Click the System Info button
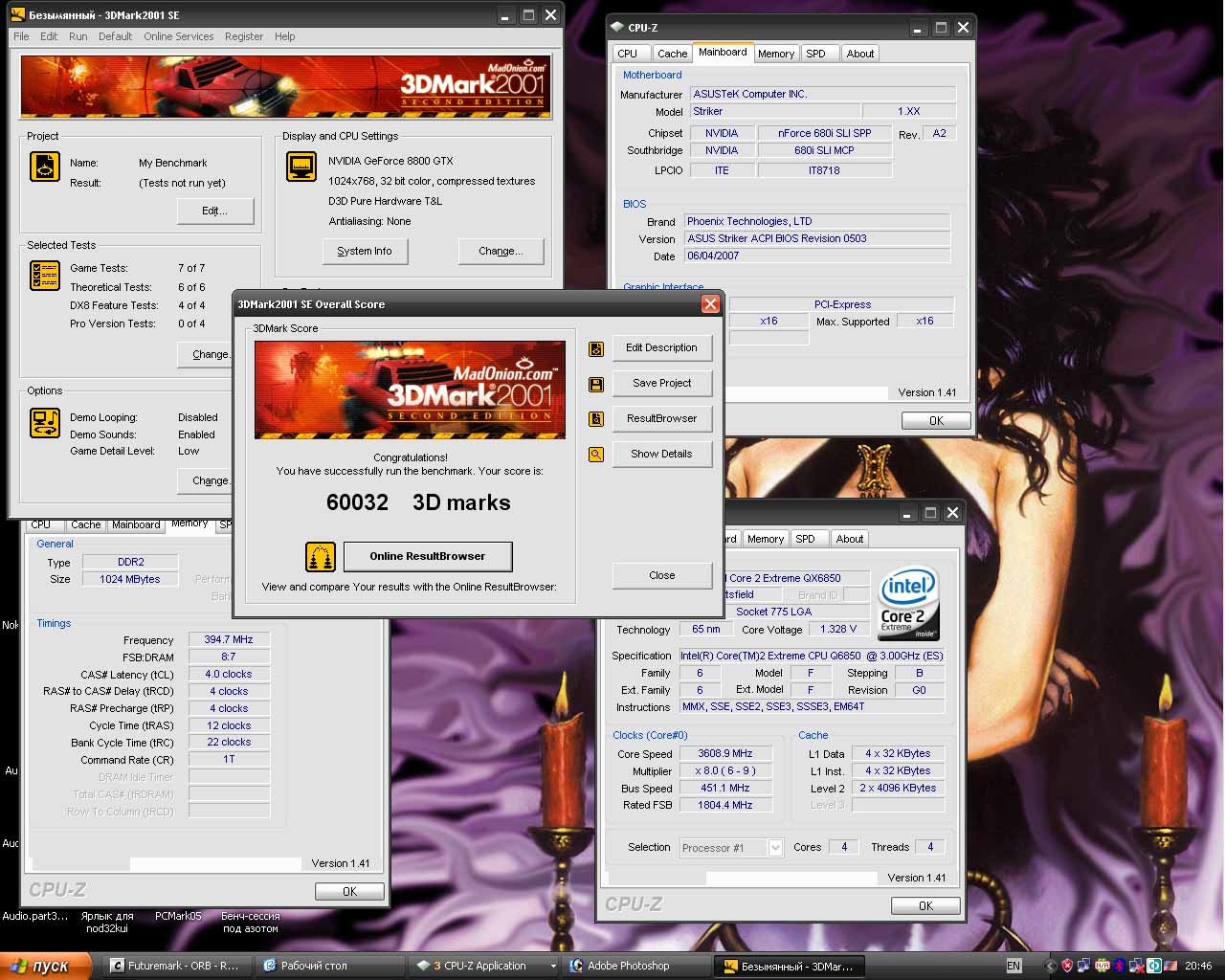The height and width of the screenshot is (980, 1225). click(365, 251)
